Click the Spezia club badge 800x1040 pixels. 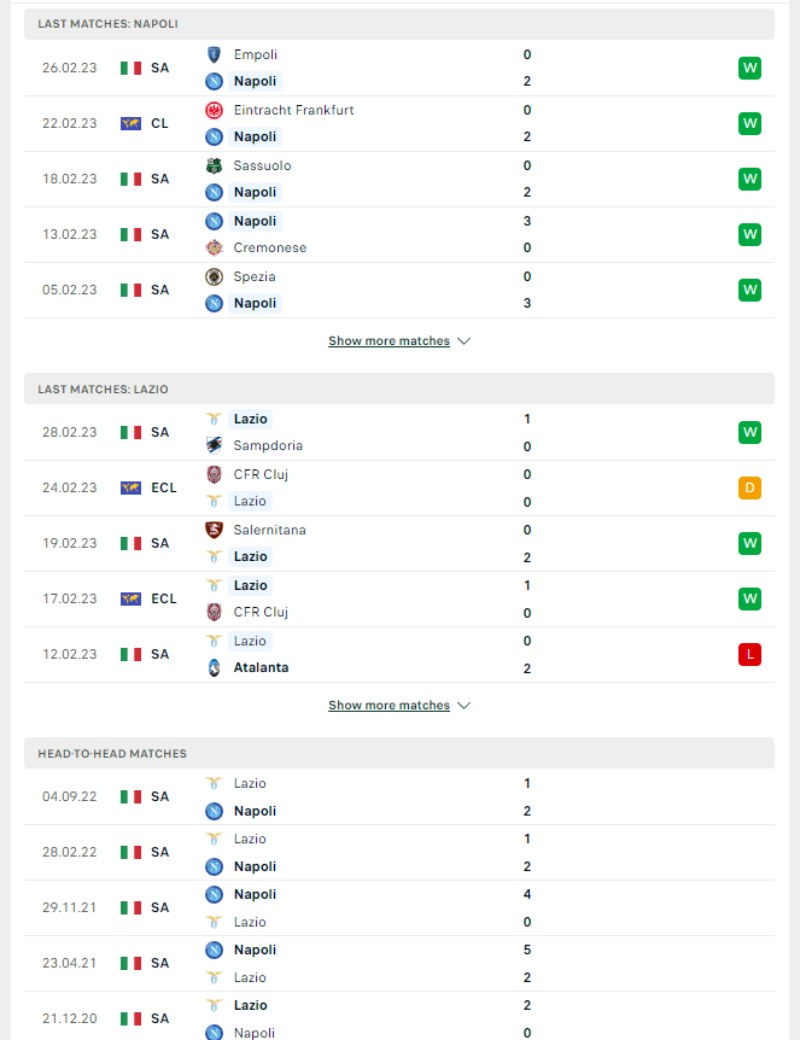click(214, 277)
